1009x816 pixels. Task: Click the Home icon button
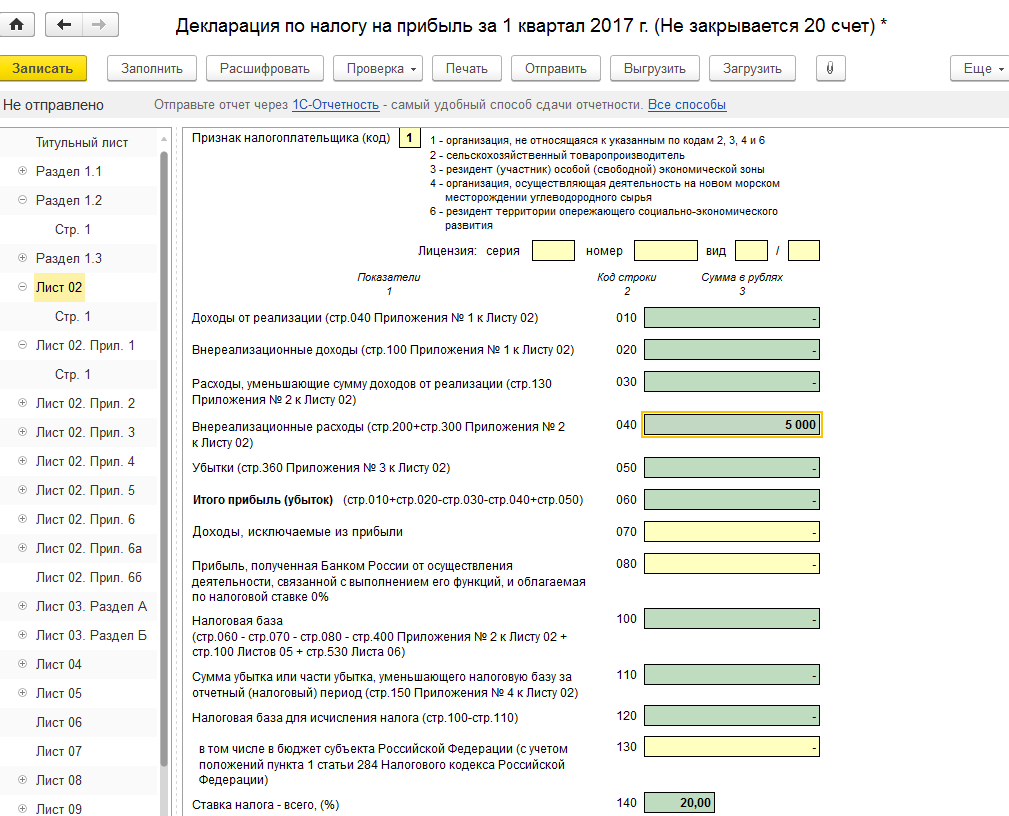click(x=17, y=25)
